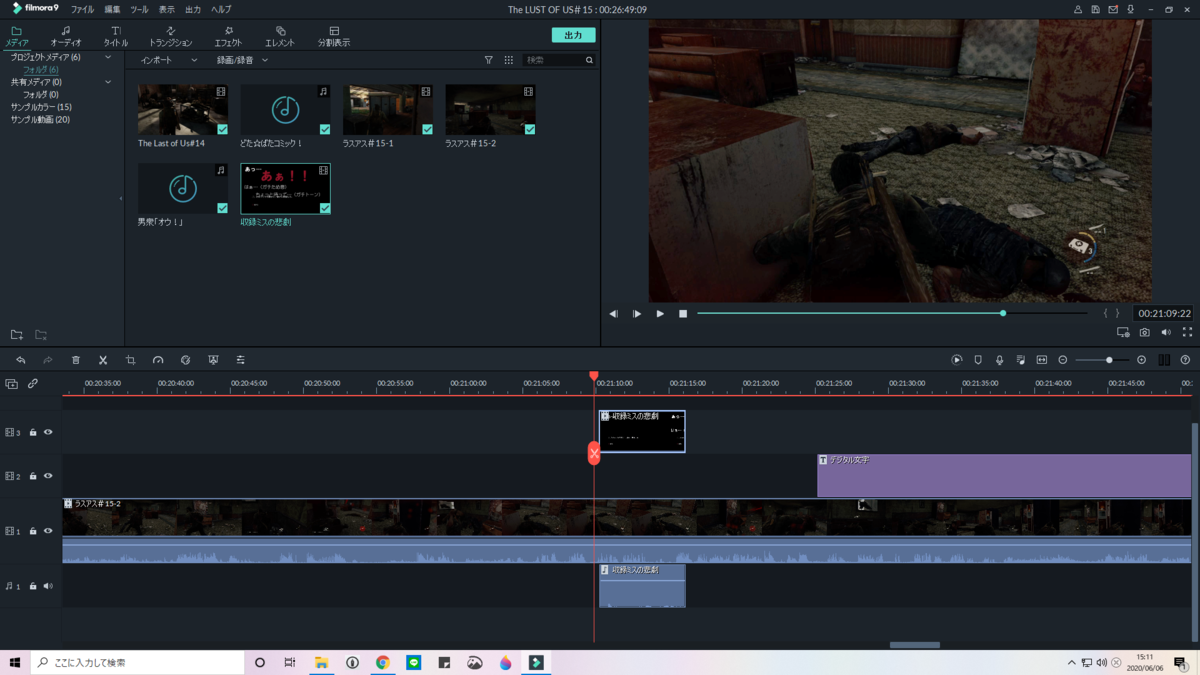Open the インポート dropdown
Viewport: 1200px width, 675px height.
click(169, 60)
